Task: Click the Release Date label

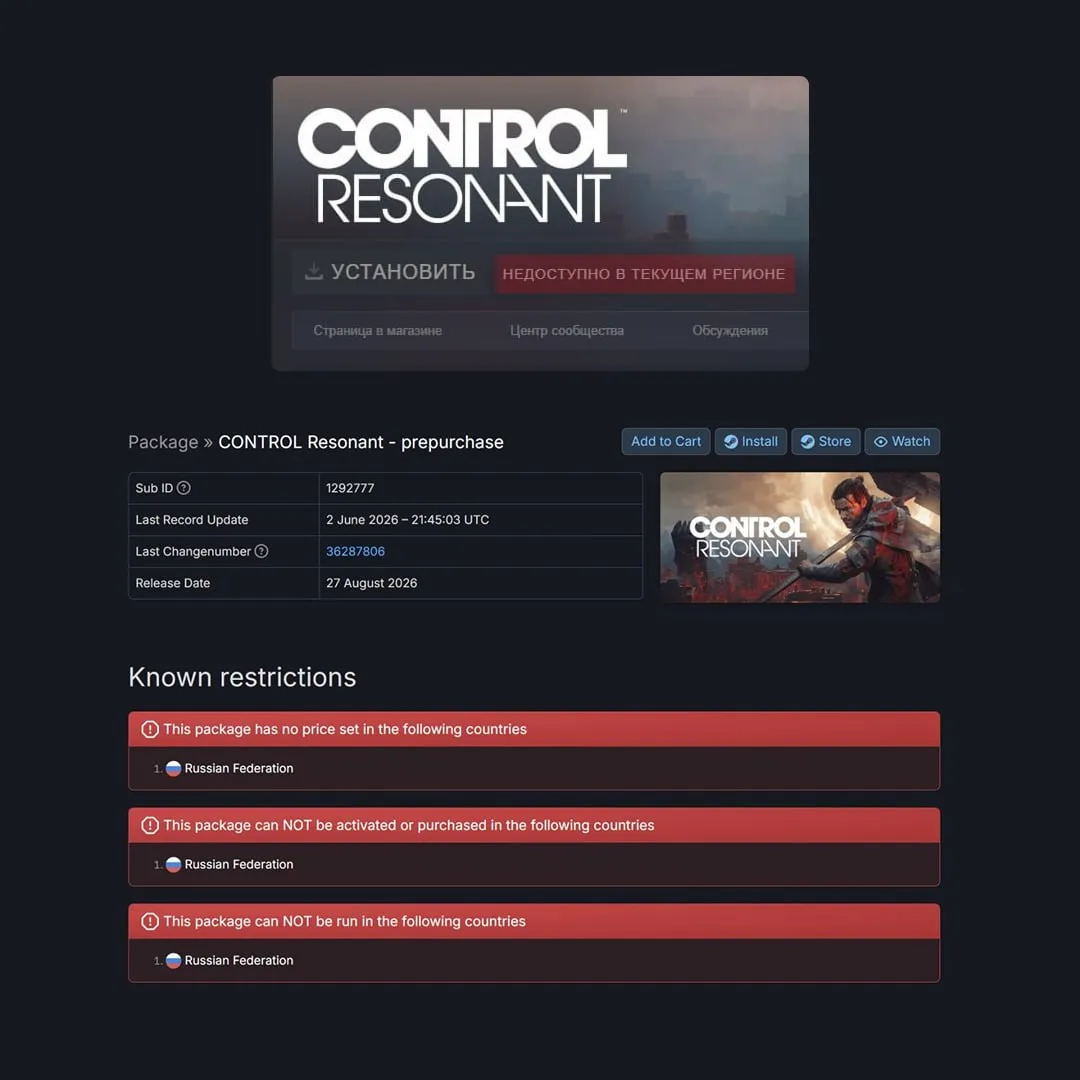Action: [x=173, y=583]
